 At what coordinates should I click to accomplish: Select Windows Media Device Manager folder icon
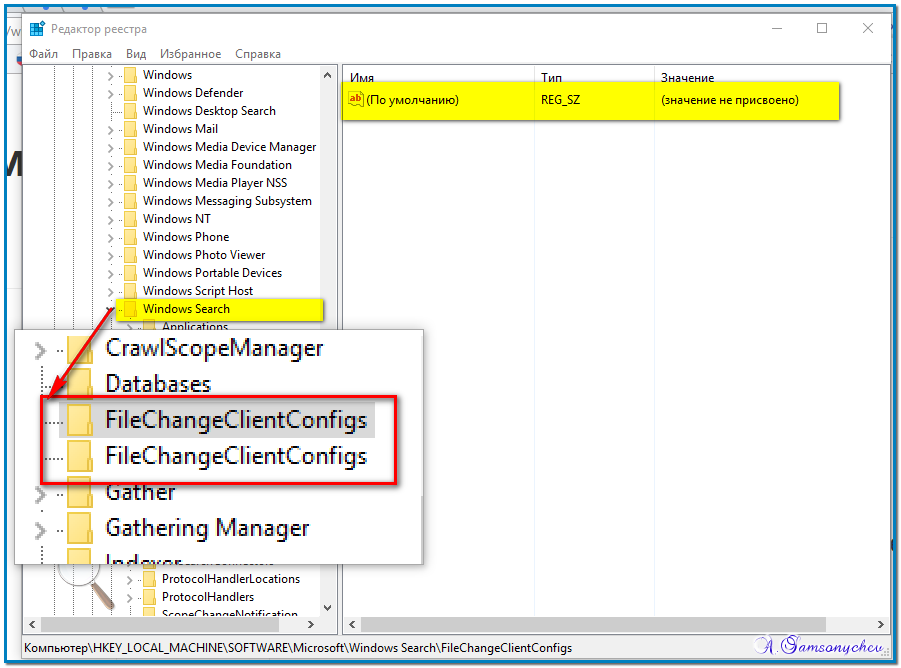[x=131, y=146]
